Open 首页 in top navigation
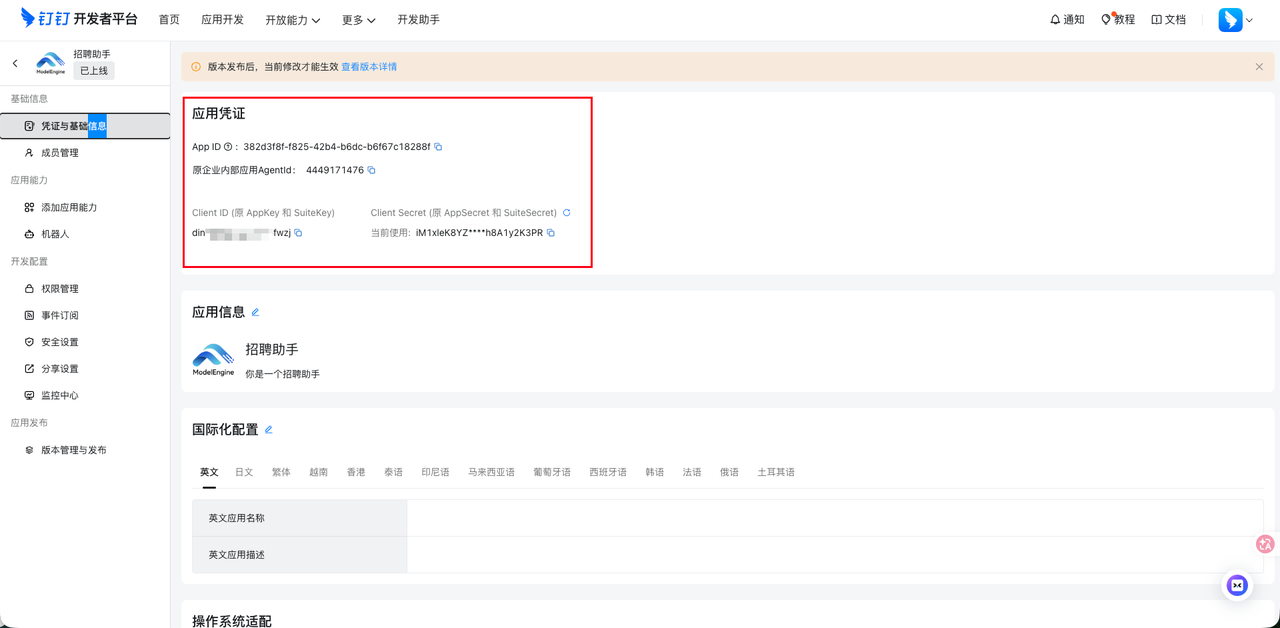Image resolution: width=1280 pixels, height=628 pixels. coord(169,20)
